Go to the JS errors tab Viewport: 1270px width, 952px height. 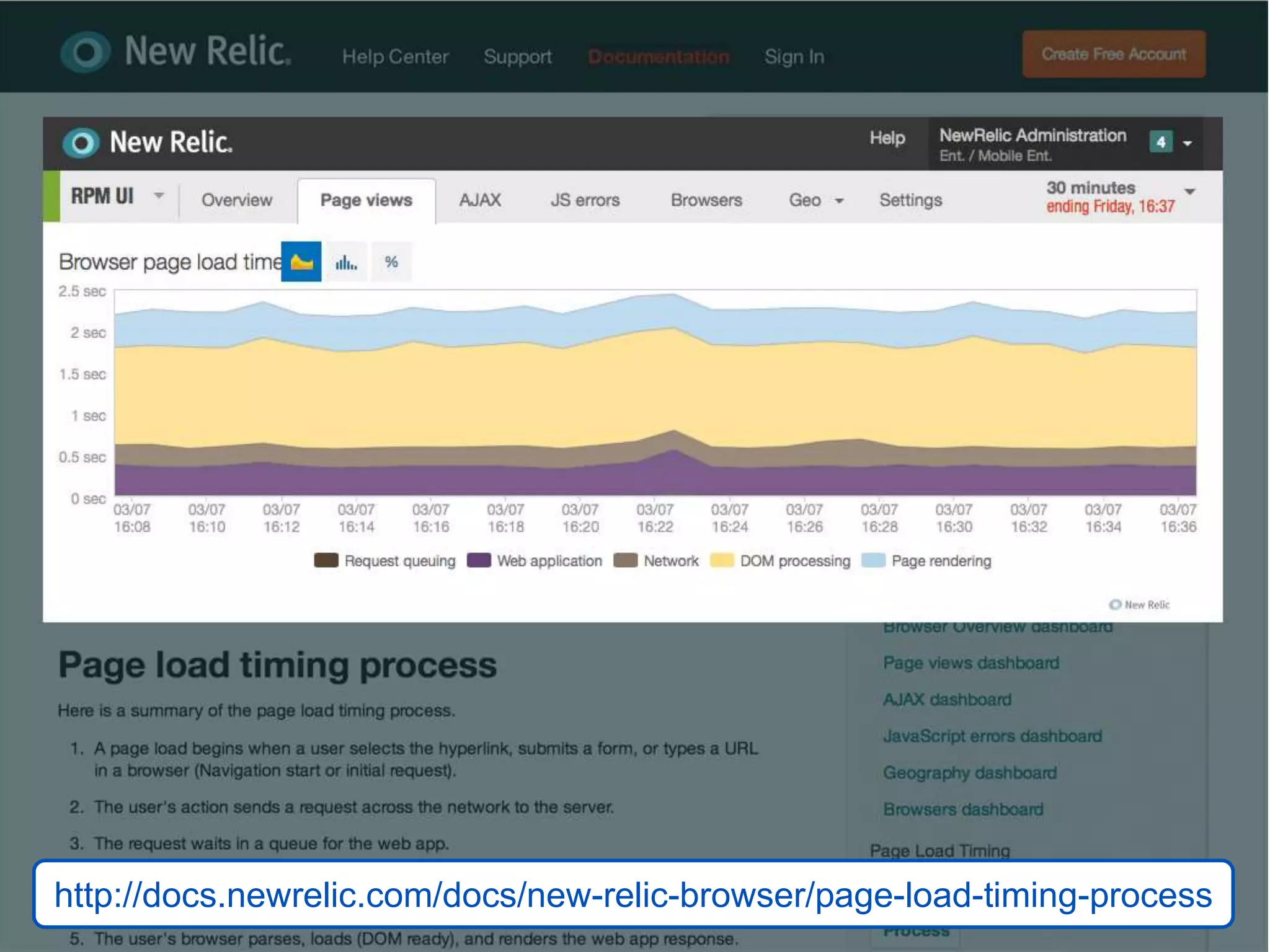pos(585,200)
